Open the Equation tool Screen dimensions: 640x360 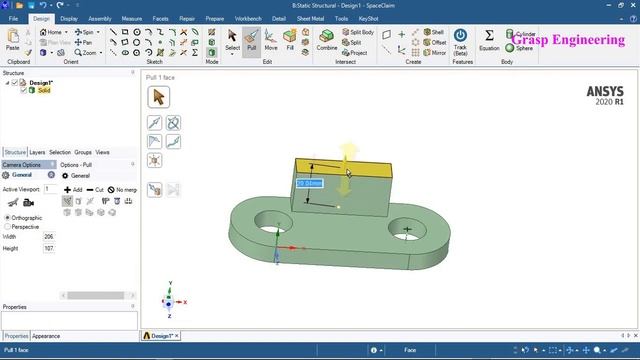(489, 40)
